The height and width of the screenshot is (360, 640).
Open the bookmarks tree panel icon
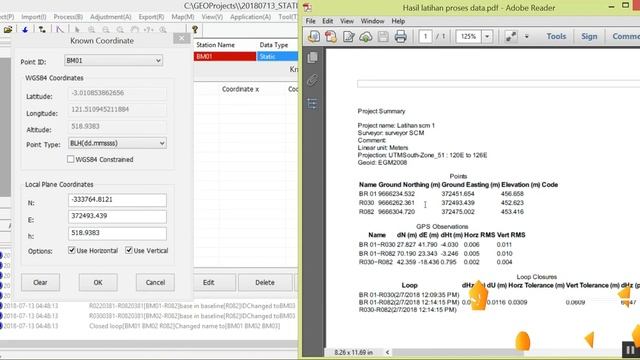313,103
